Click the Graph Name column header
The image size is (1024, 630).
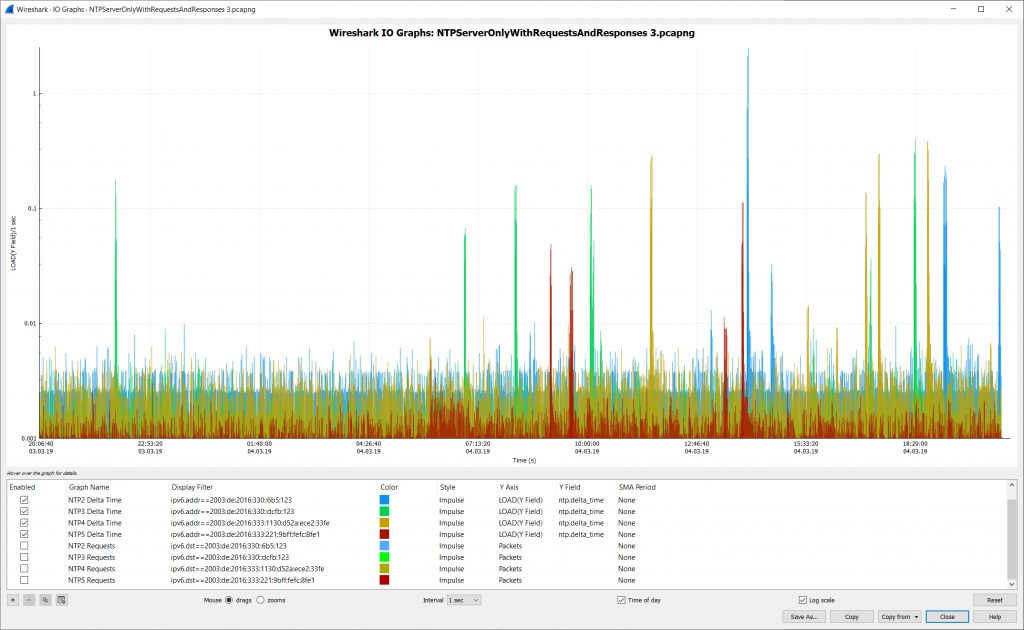(89, 487)
